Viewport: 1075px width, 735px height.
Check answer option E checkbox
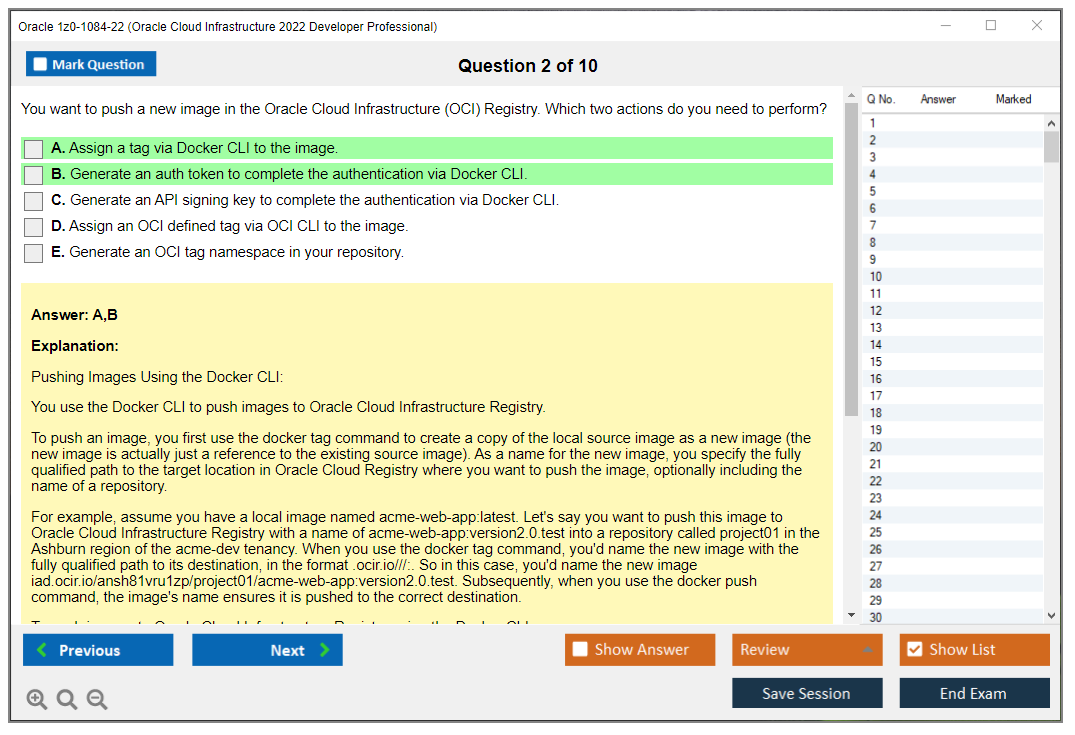tap(33, 252)
